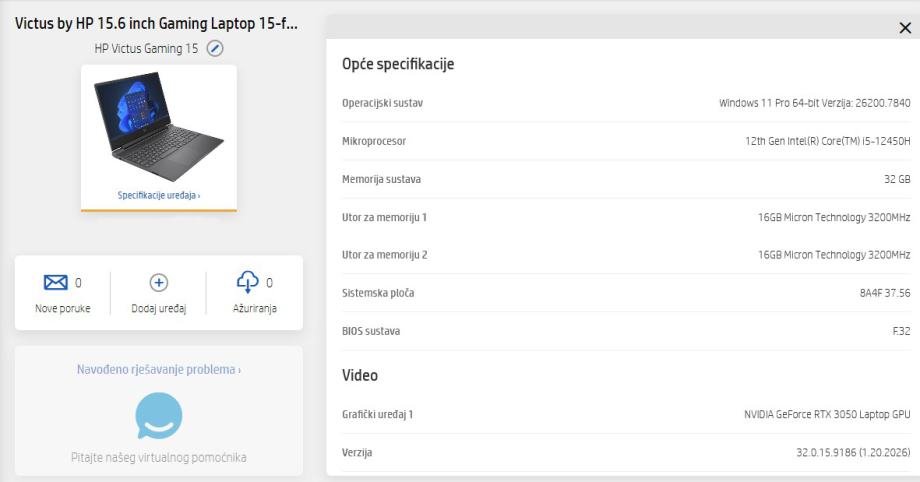Click the HP Victus Gaming 15 name
The image size is (920, 482).
click(x=146, y=49)
